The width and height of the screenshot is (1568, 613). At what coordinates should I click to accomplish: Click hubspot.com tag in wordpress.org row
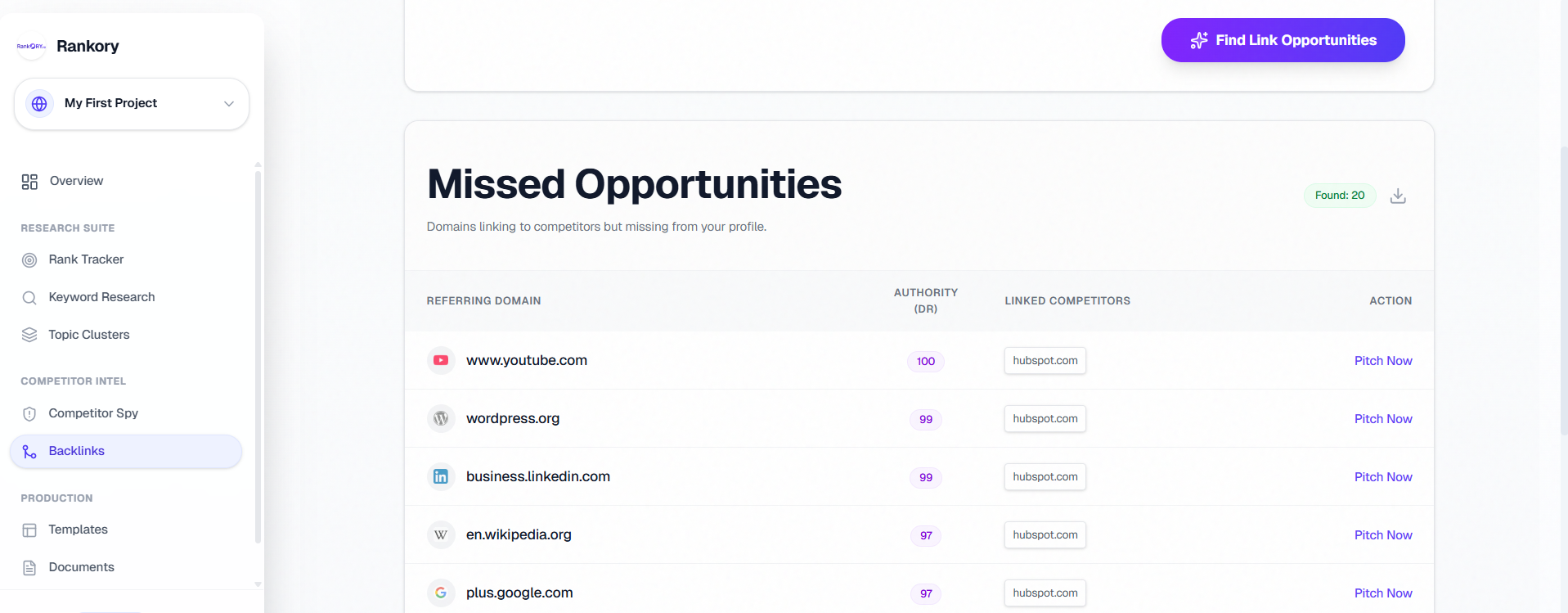click(x=1045, y=419)
